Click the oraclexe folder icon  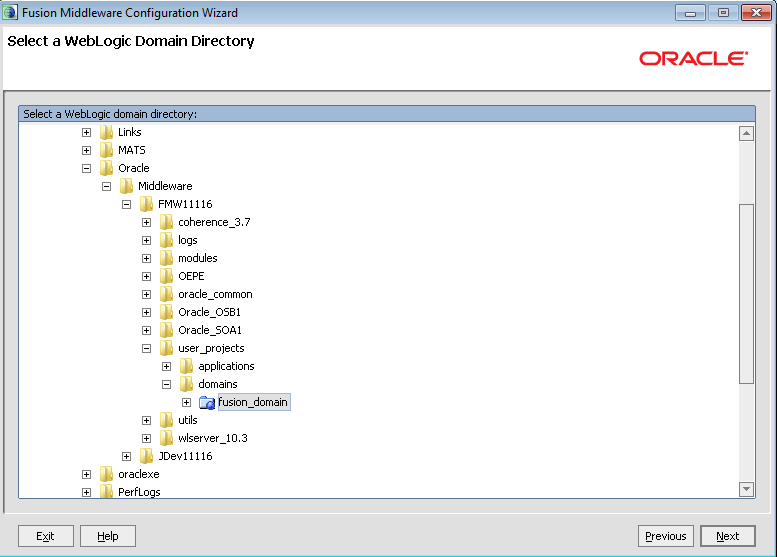(107, 474)
